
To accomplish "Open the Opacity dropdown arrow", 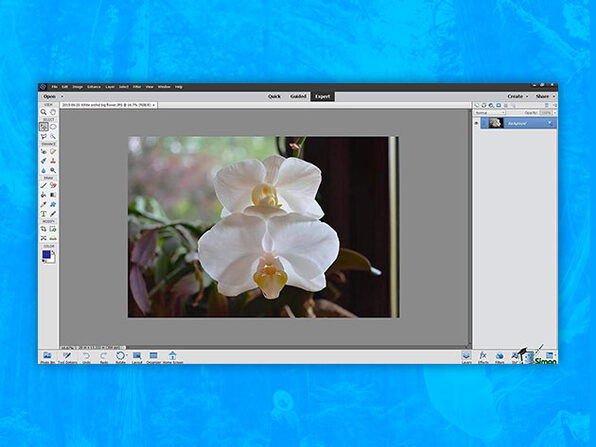I will click(555, 113).
